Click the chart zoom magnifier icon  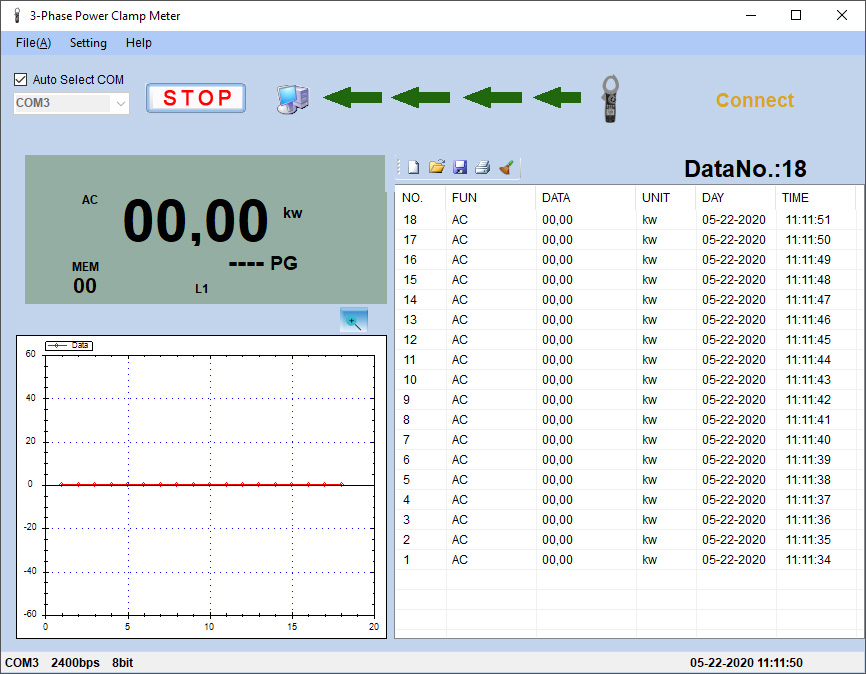click(x=353, y=320)
